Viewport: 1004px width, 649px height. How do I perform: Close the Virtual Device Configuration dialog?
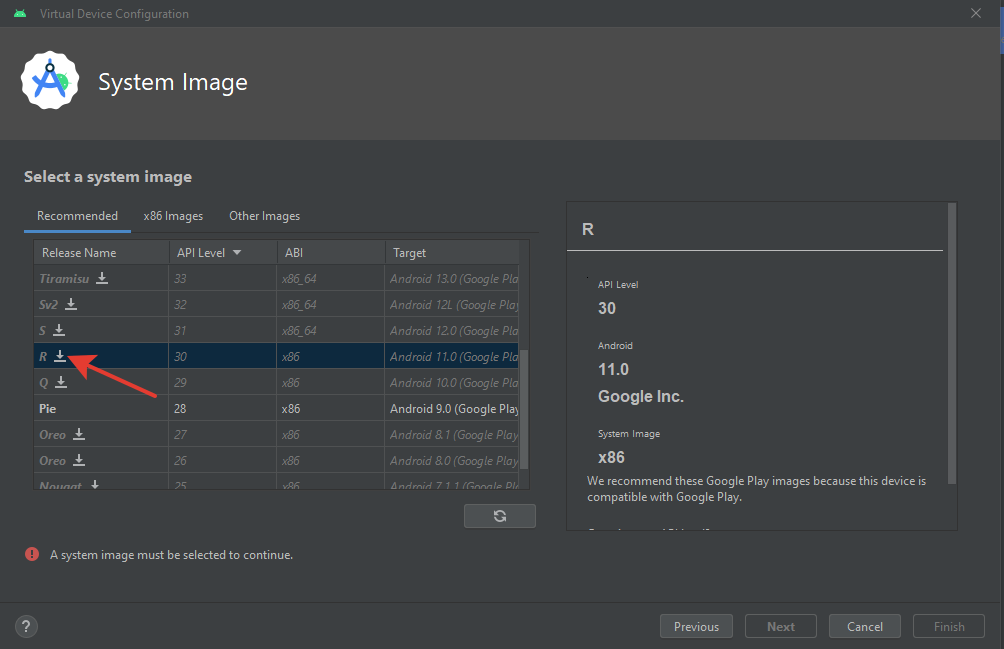pos(976,13)
